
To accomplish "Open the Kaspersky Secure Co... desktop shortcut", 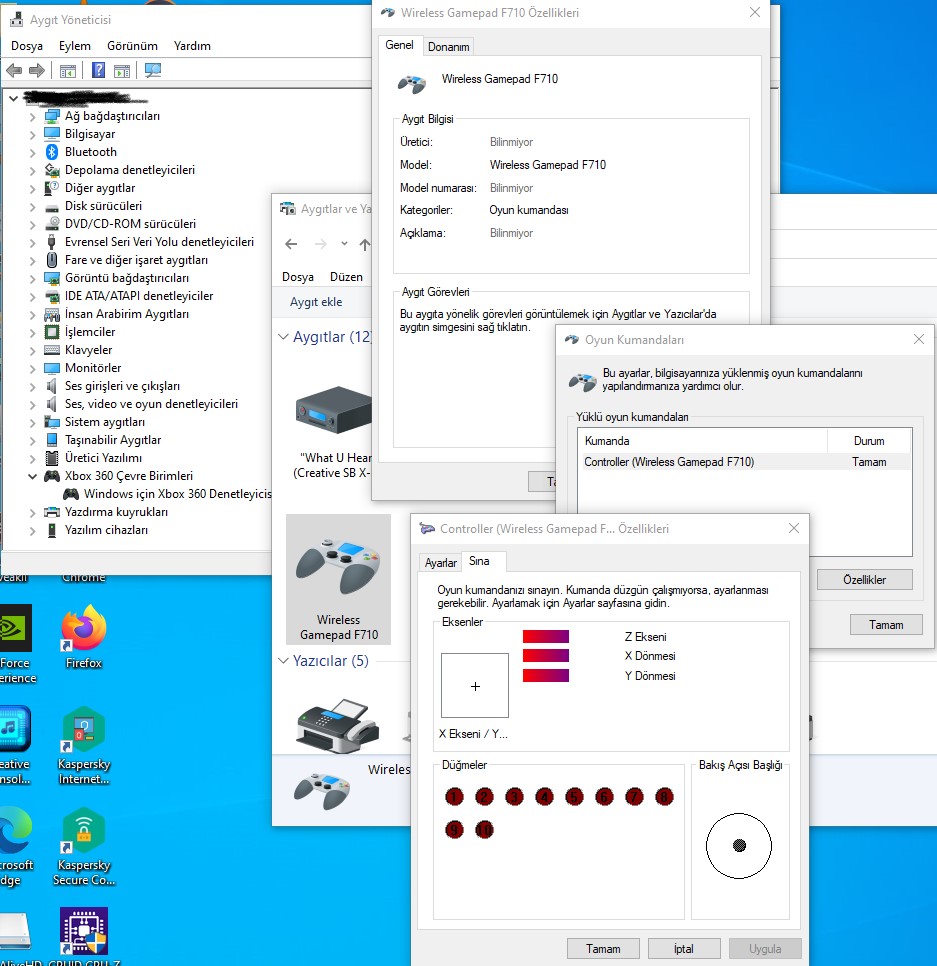I will pos(84,847).
